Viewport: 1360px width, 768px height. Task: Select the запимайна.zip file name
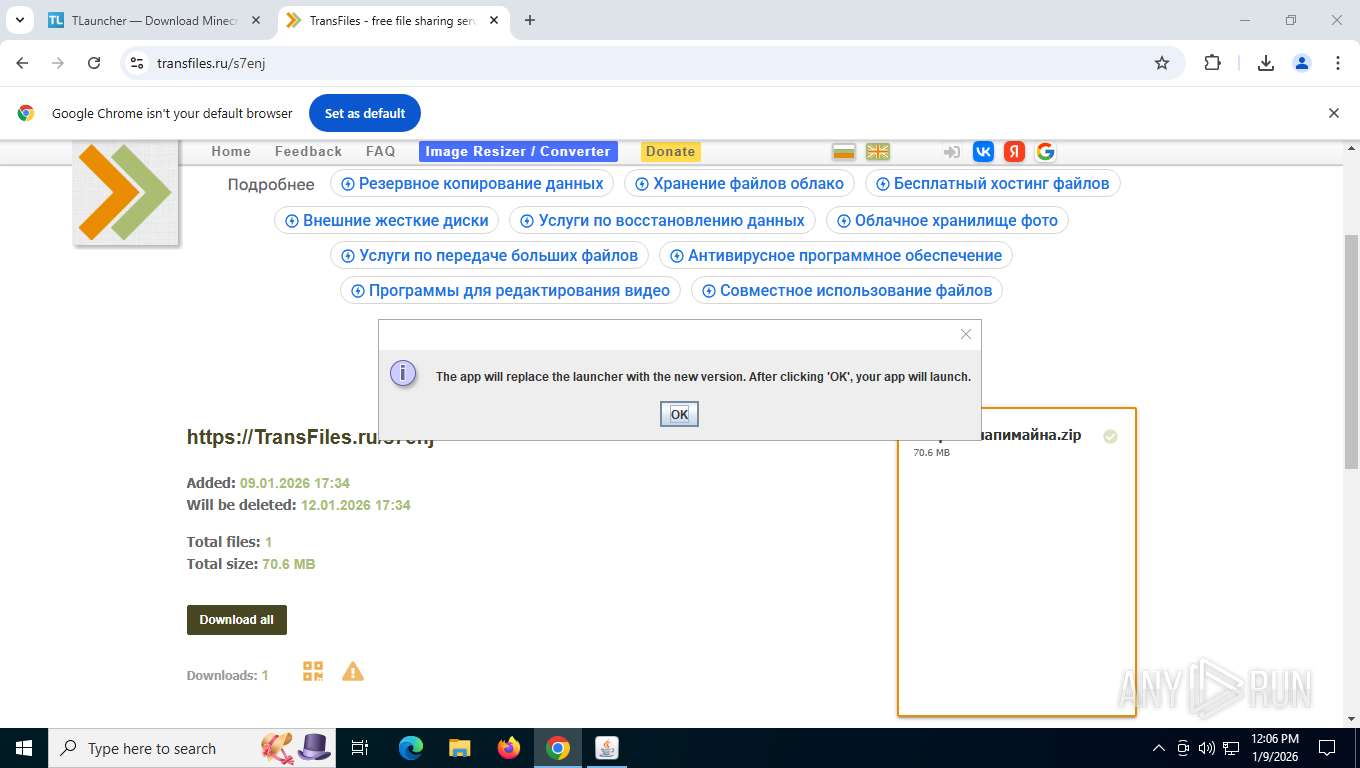click(1031, 435)
